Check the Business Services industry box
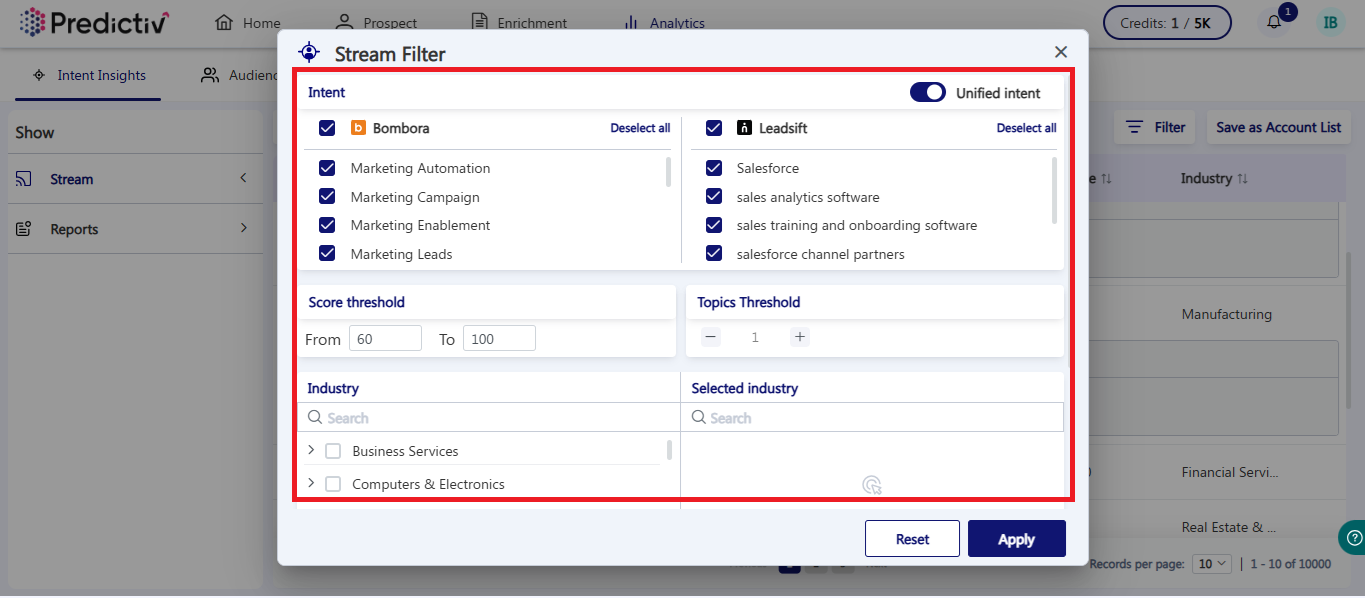The height and width of the screenshot is (598, 1365). (x=333, y=451)
